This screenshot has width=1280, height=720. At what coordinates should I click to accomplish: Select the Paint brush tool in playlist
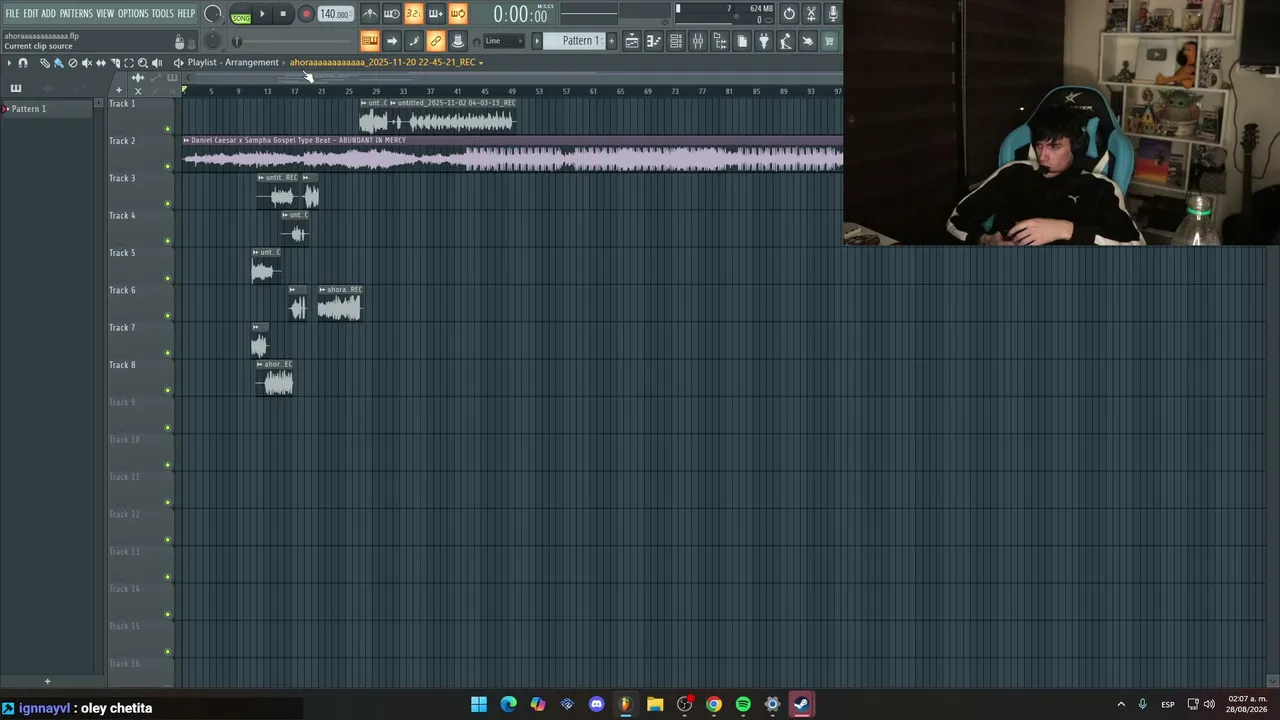[x=59, y=63]
